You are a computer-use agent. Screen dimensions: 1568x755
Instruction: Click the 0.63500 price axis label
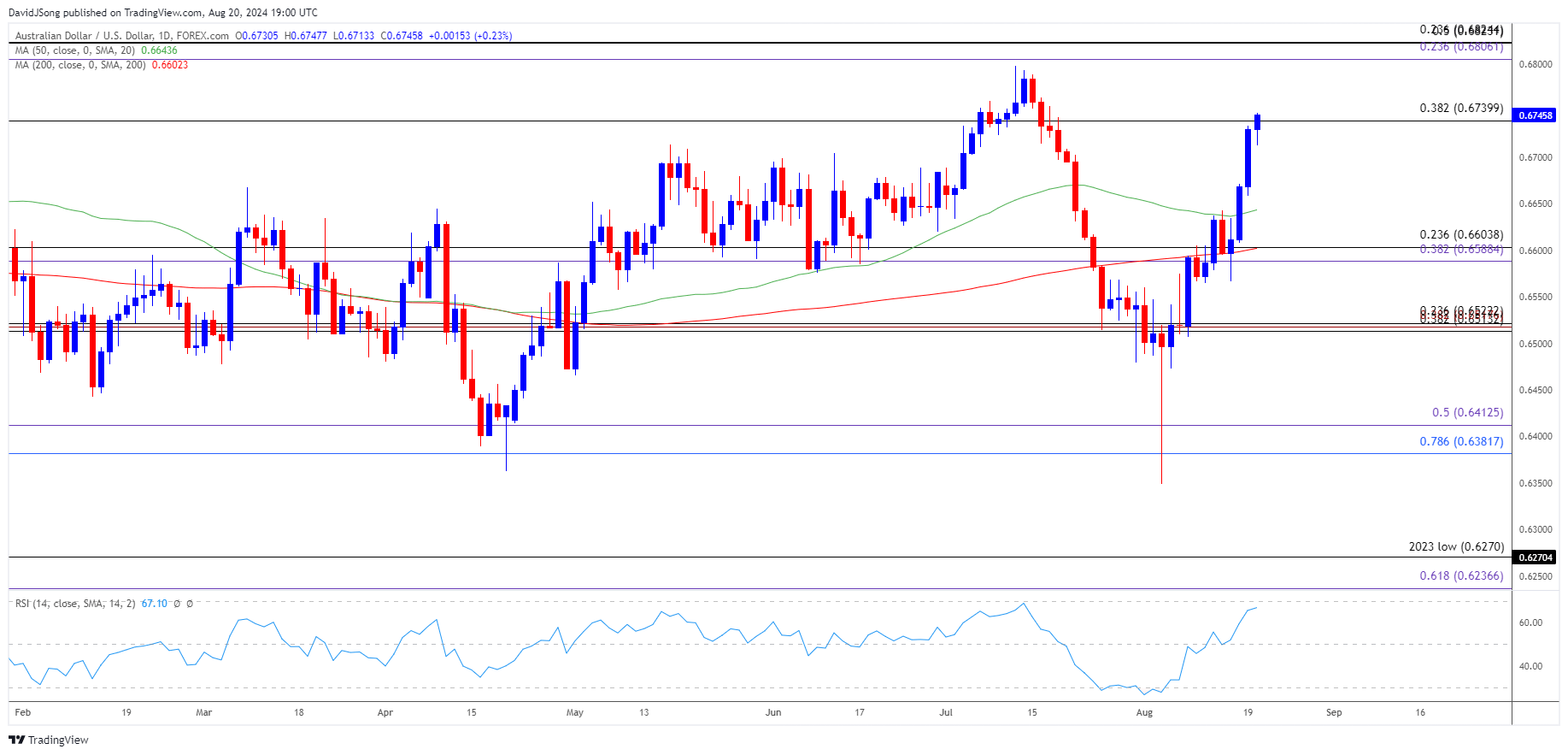(x=1536, y=484)
